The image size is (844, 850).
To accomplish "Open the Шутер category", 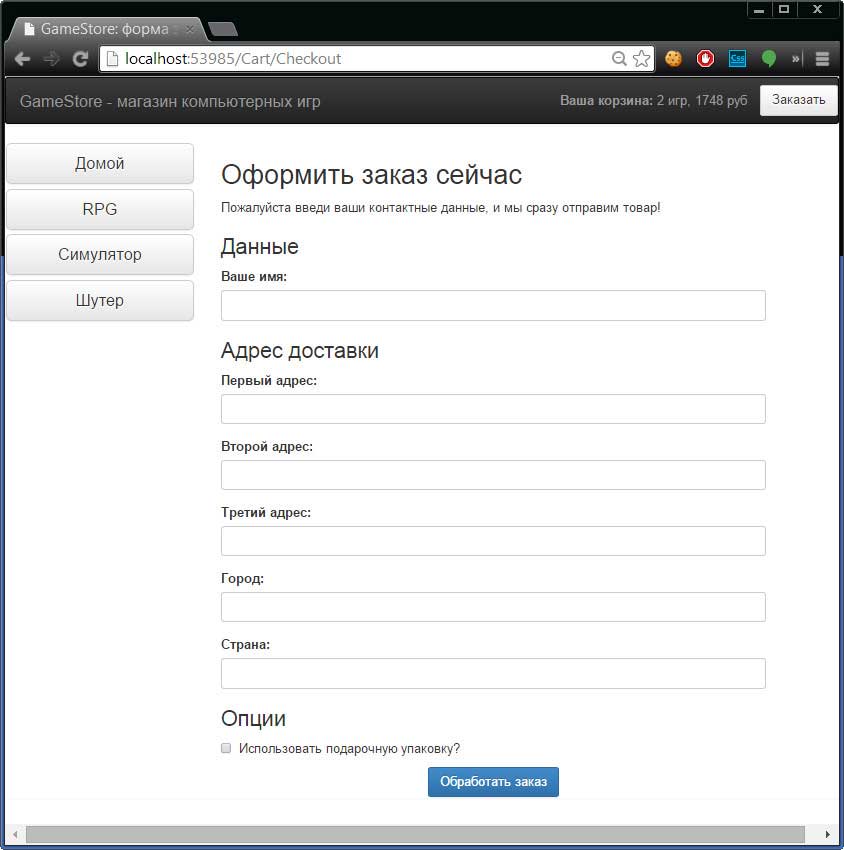I will (x=100, y=300).
